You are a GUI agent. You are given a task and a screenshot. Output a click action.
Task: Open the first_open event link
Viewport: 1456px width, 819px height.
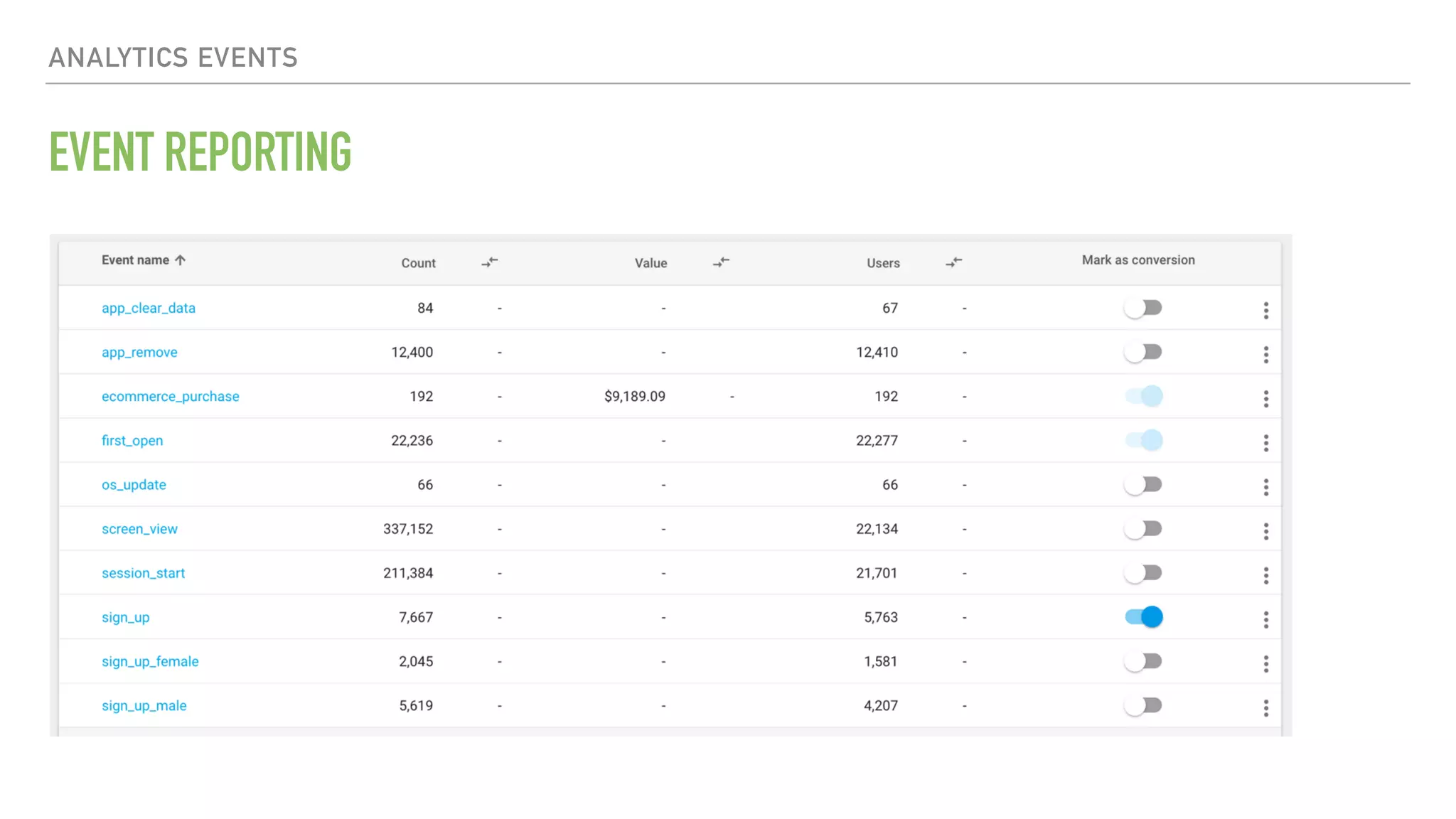(132, 441)
